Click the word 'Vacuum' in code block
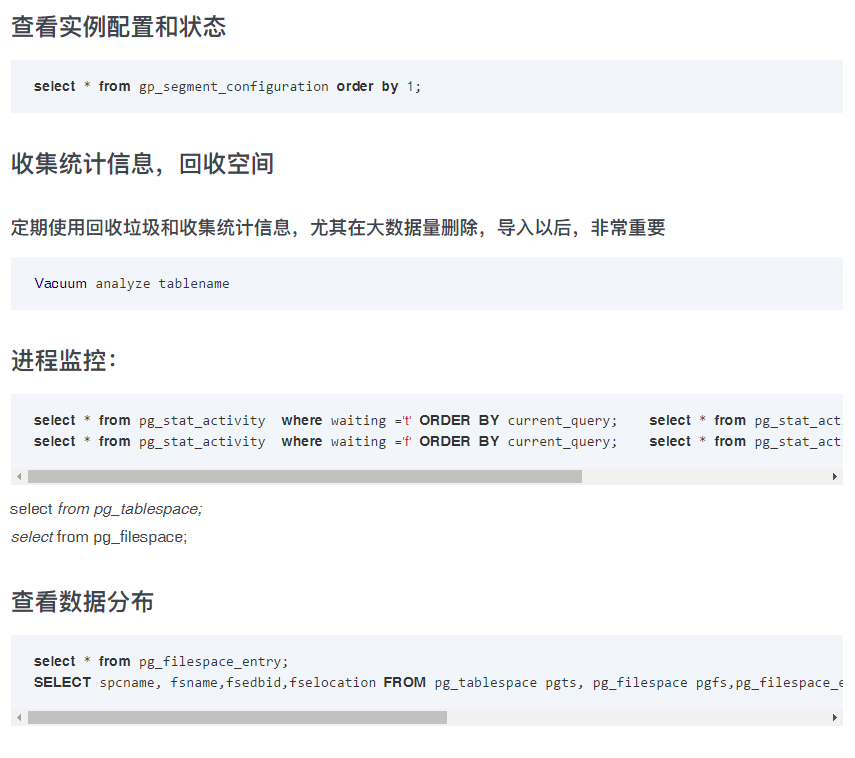This screenshot has height=758, width=855. pyautogui.click(x=61, y=284)
